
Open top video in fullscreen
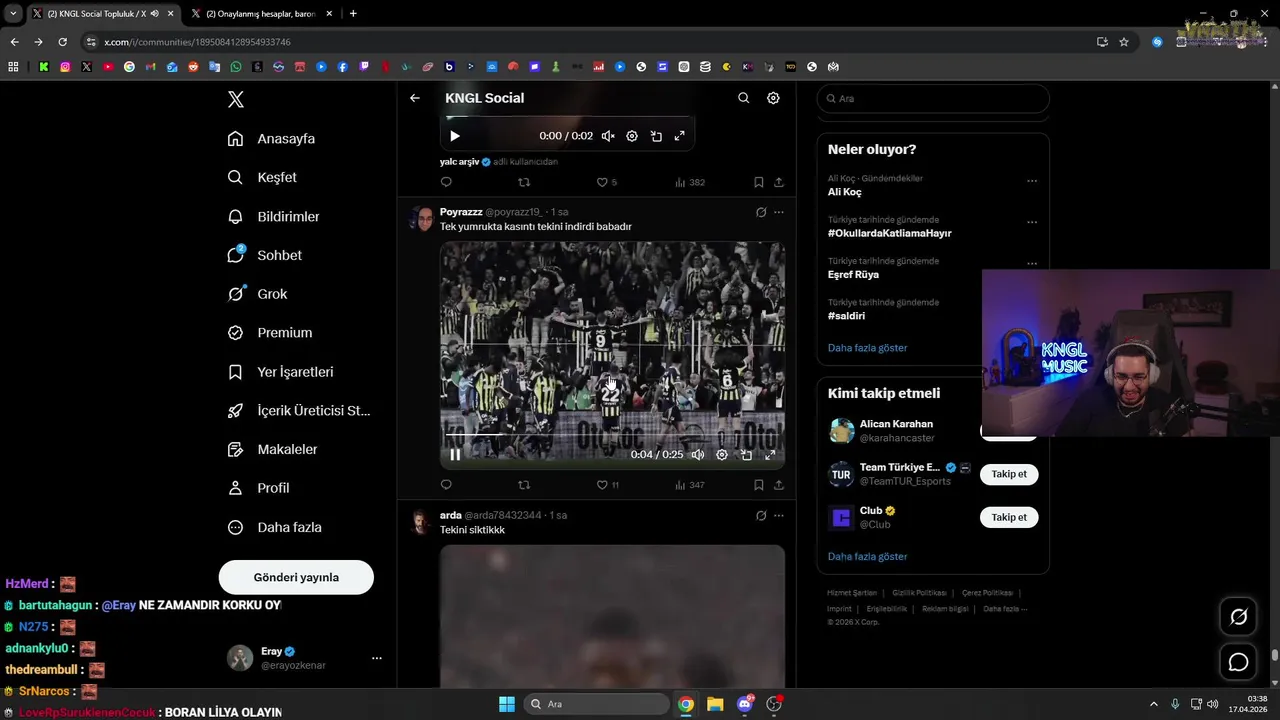coord(680,136)
